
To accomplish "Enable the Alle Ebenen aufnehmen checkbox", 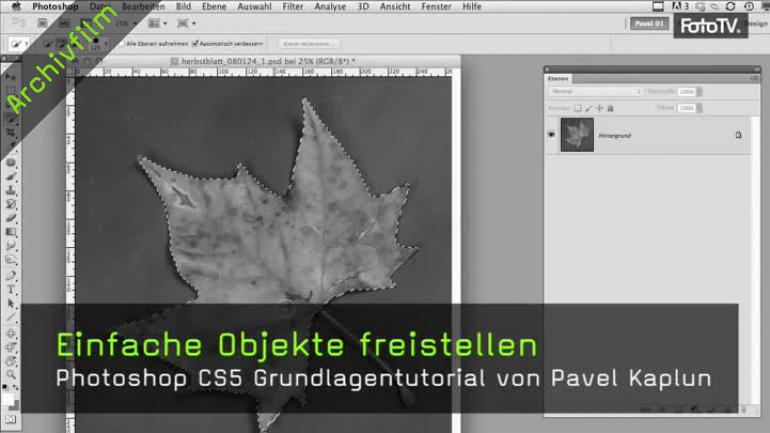I will click(x=122, y=44).
